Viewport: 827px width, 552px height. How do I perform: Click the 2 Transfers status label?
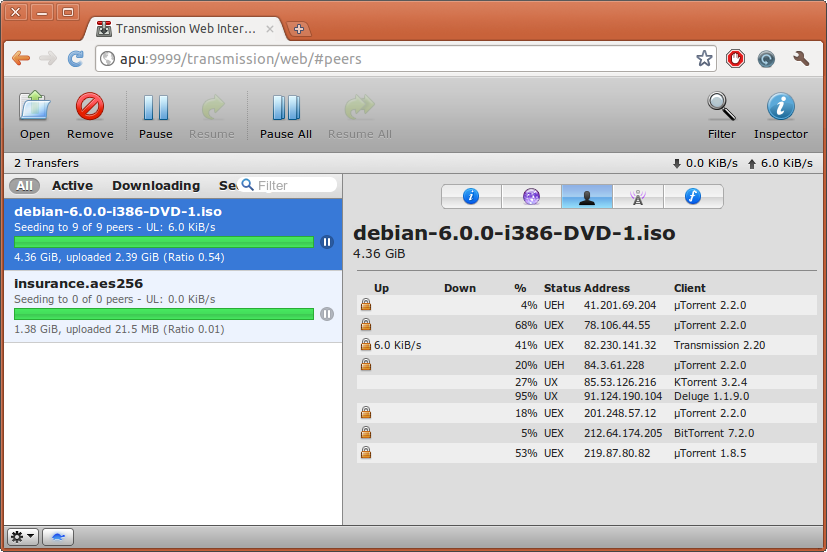click(x=46, y=163)
